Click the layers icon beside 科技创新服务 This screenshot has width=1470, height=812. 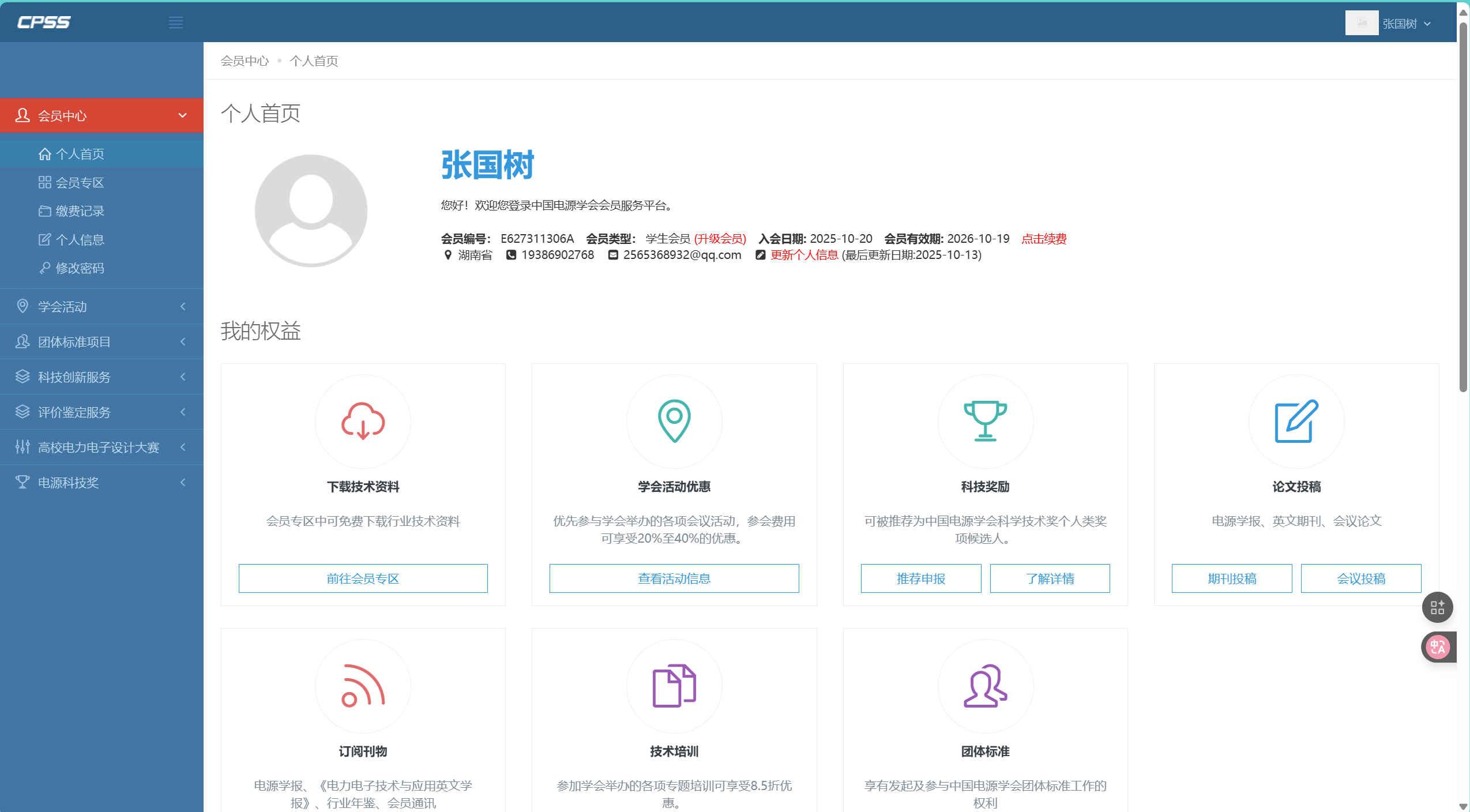tap(22, 377)
